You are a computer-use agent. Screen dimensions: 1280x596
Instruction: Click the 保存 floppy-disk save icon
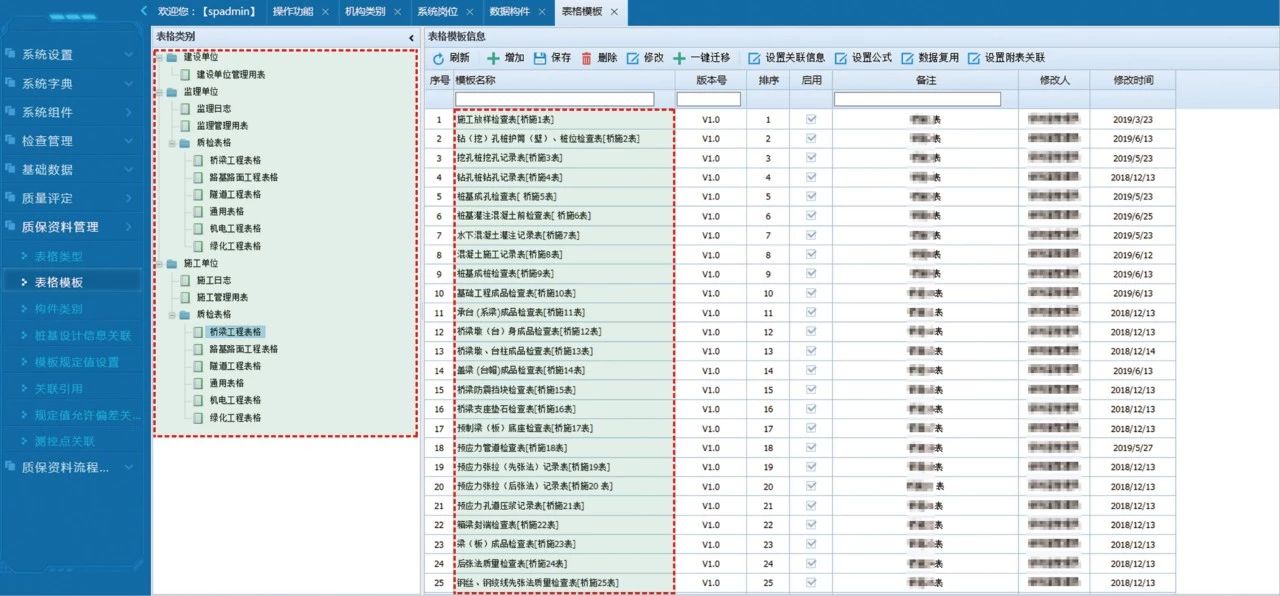(540, 58)
